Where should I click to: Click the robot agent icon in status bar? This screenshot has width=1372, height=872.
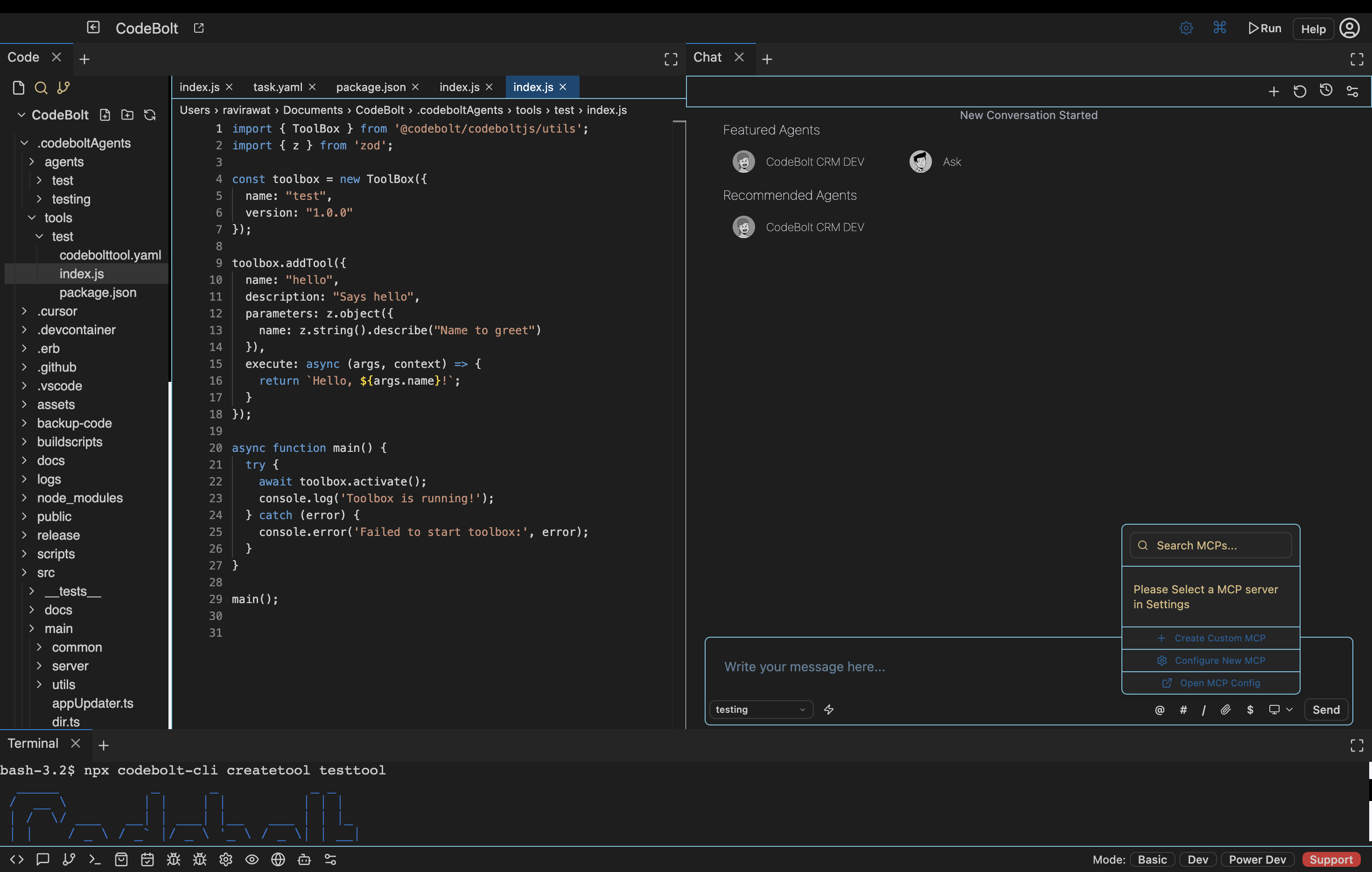click(x=304, y=859)
